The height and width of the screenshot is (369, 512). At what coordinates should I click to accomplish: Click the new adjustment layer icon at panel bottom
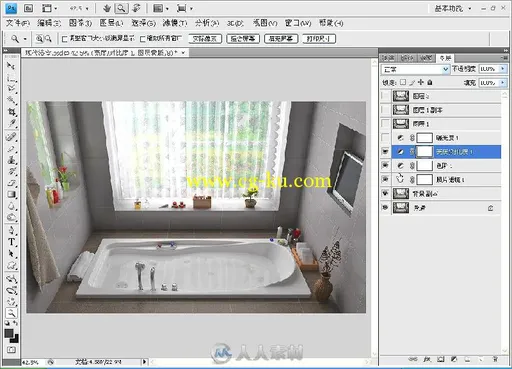(454, 359)
